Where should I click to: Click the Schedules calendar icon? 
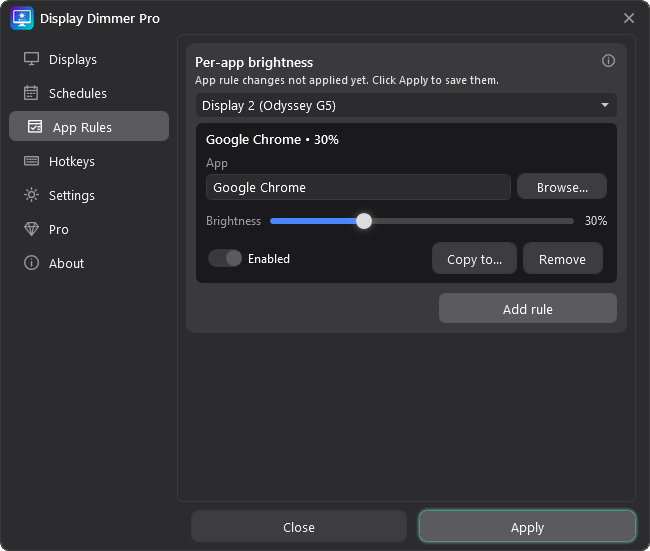31,93
